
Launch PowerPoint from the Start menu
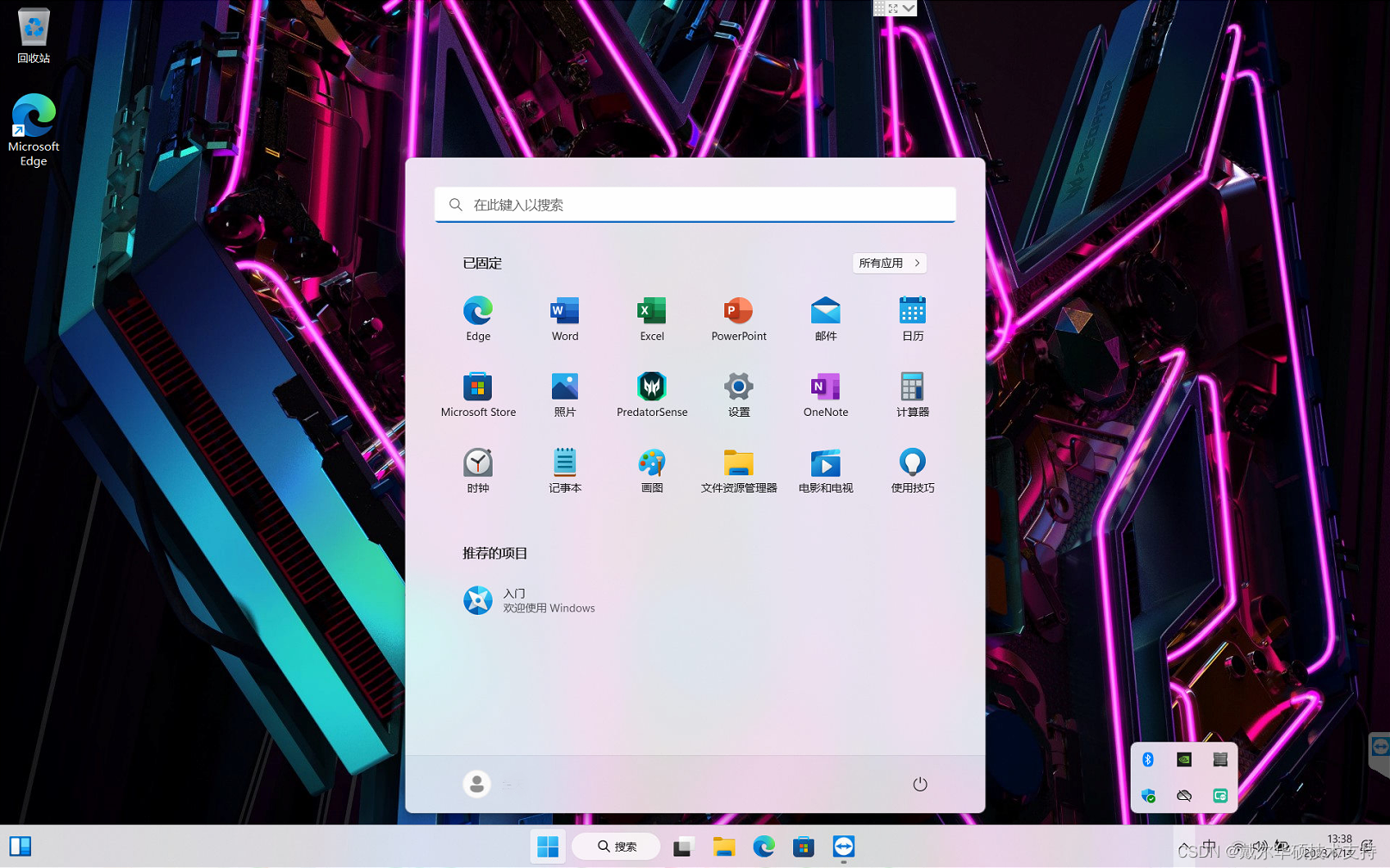[x=739, y=319]
